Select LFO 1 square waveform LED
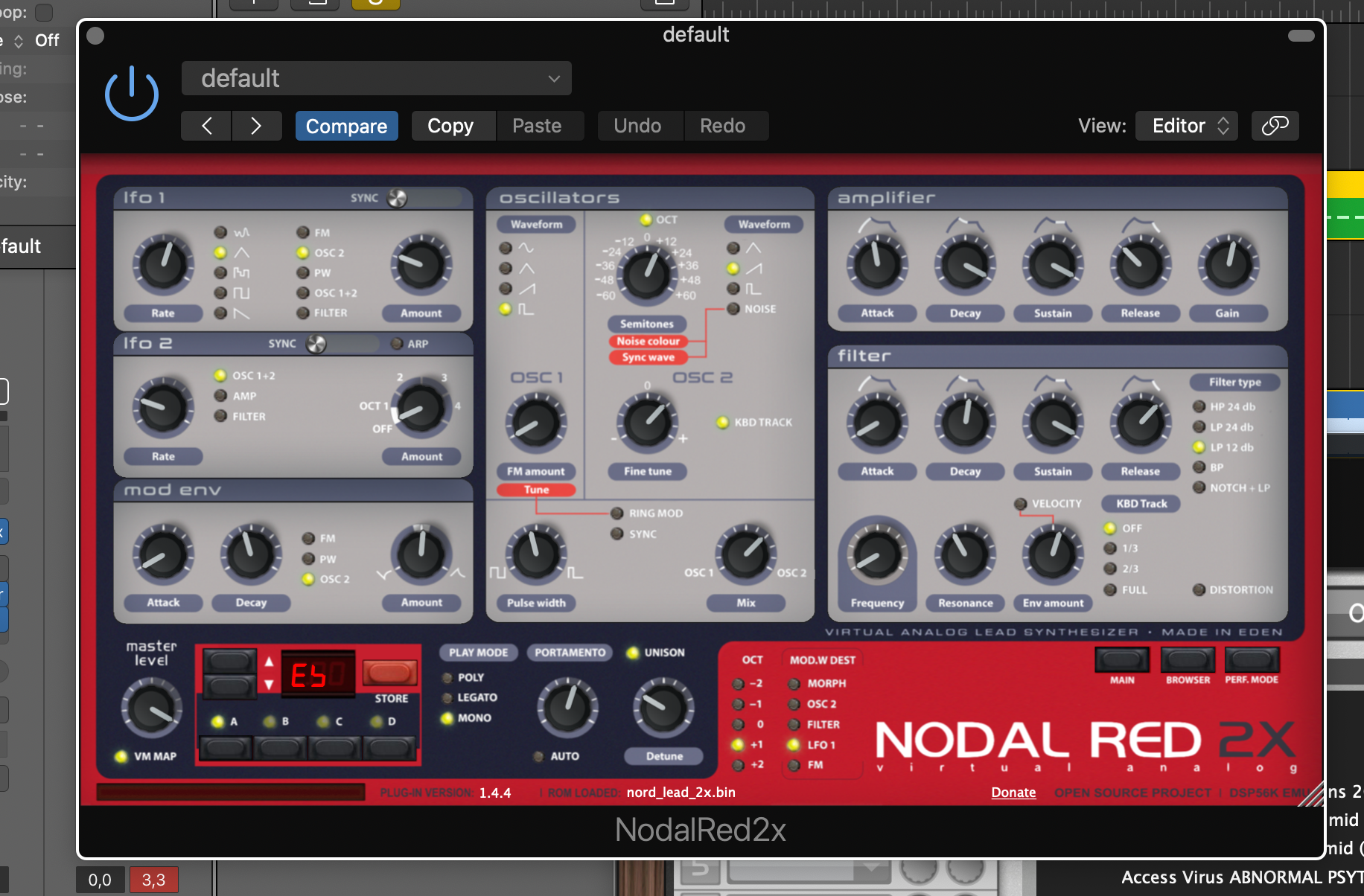The width and height of the screenshot is (1364, 896). tap(220, 293)
